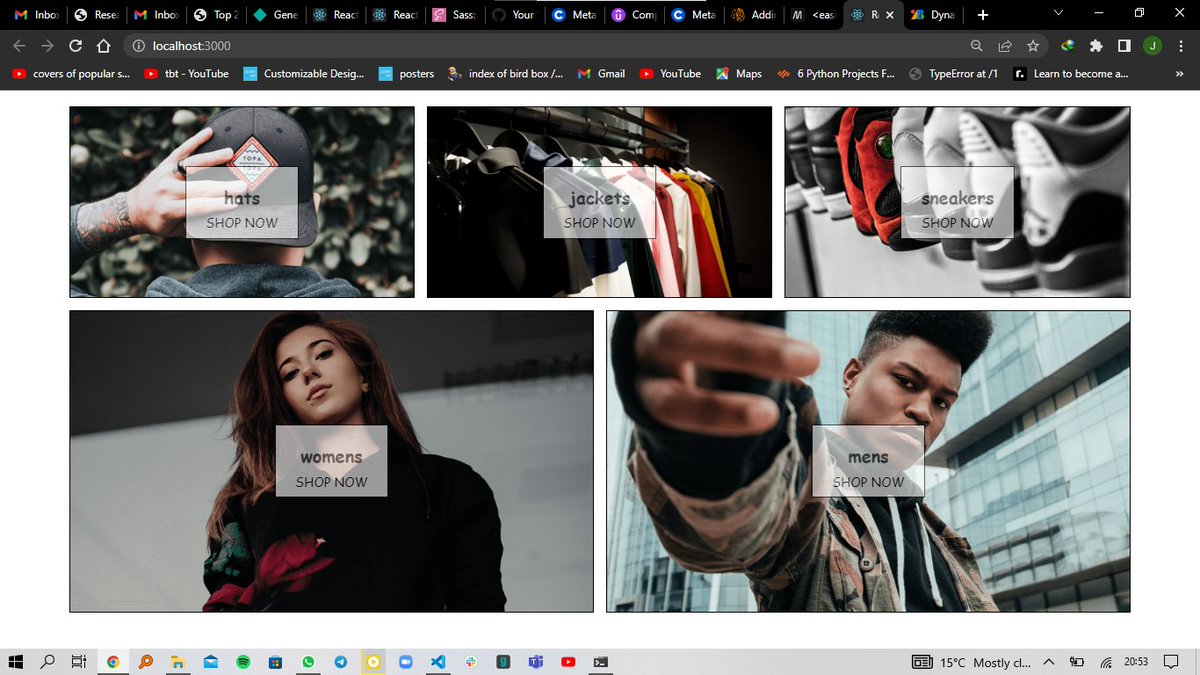Viewport: 1200px width, 675px height.
Task: Open the Mail app on the taskbar
Action: pyautogui.click(x=210, y=662)
